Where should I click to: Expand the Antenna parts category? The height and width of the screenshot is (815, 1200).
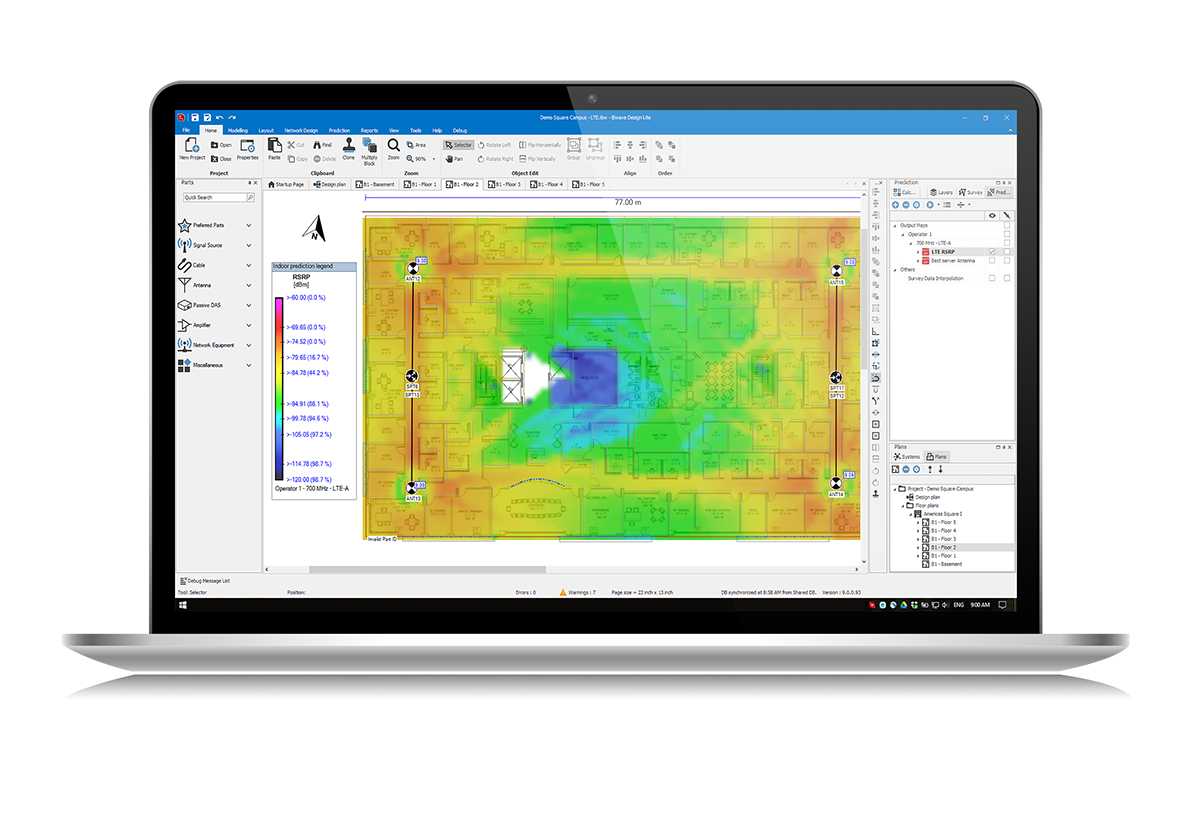(x=248, y=285)
